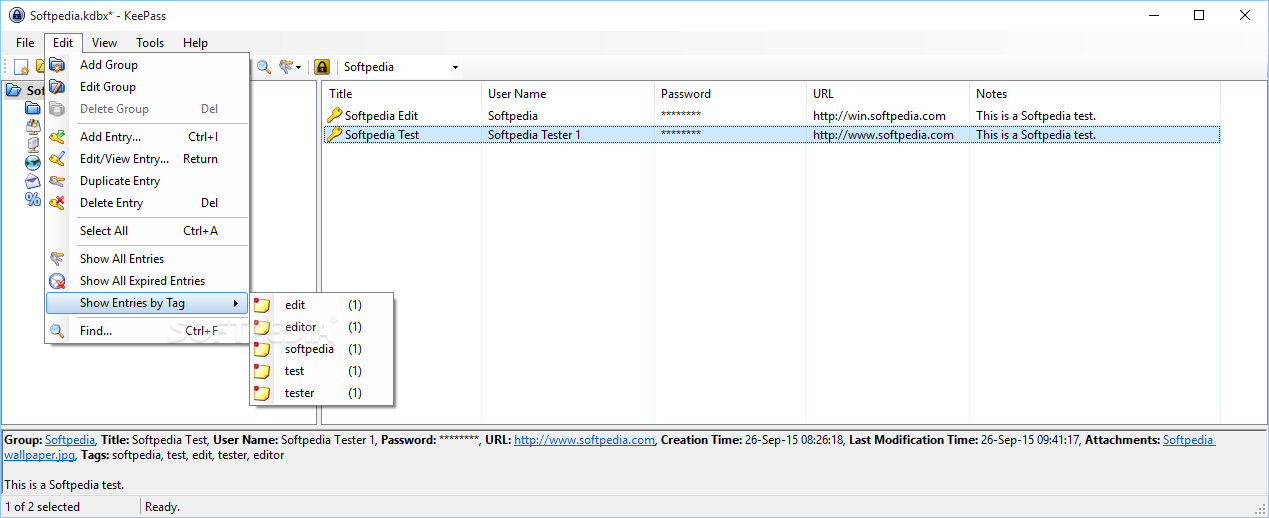Select the blue folder group in tree
The width and height of the screenshot is (1269, 518).
(x=33, y=108)
